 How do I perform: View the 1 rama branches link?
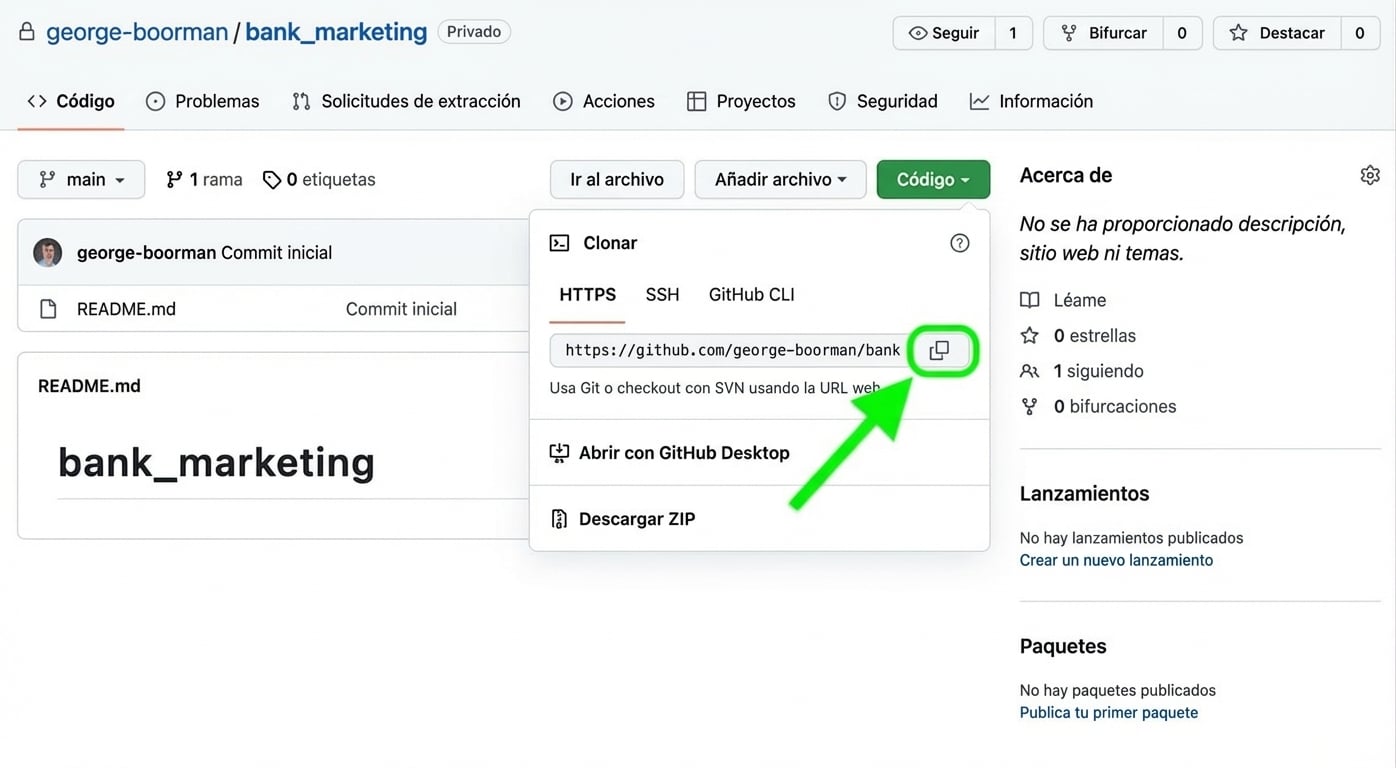204,180
